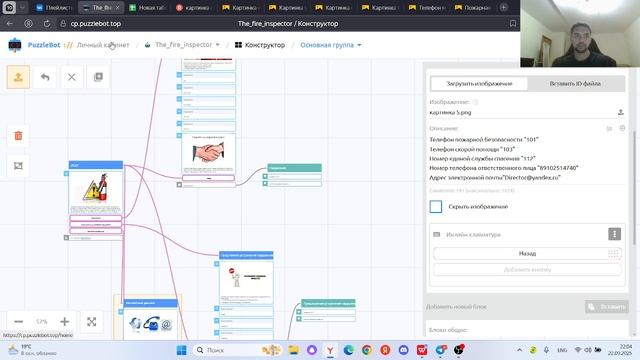Open a new browser tab with the plus
Image resolution: width=640 pixels, height=360 pixels.
coord(504,7)
